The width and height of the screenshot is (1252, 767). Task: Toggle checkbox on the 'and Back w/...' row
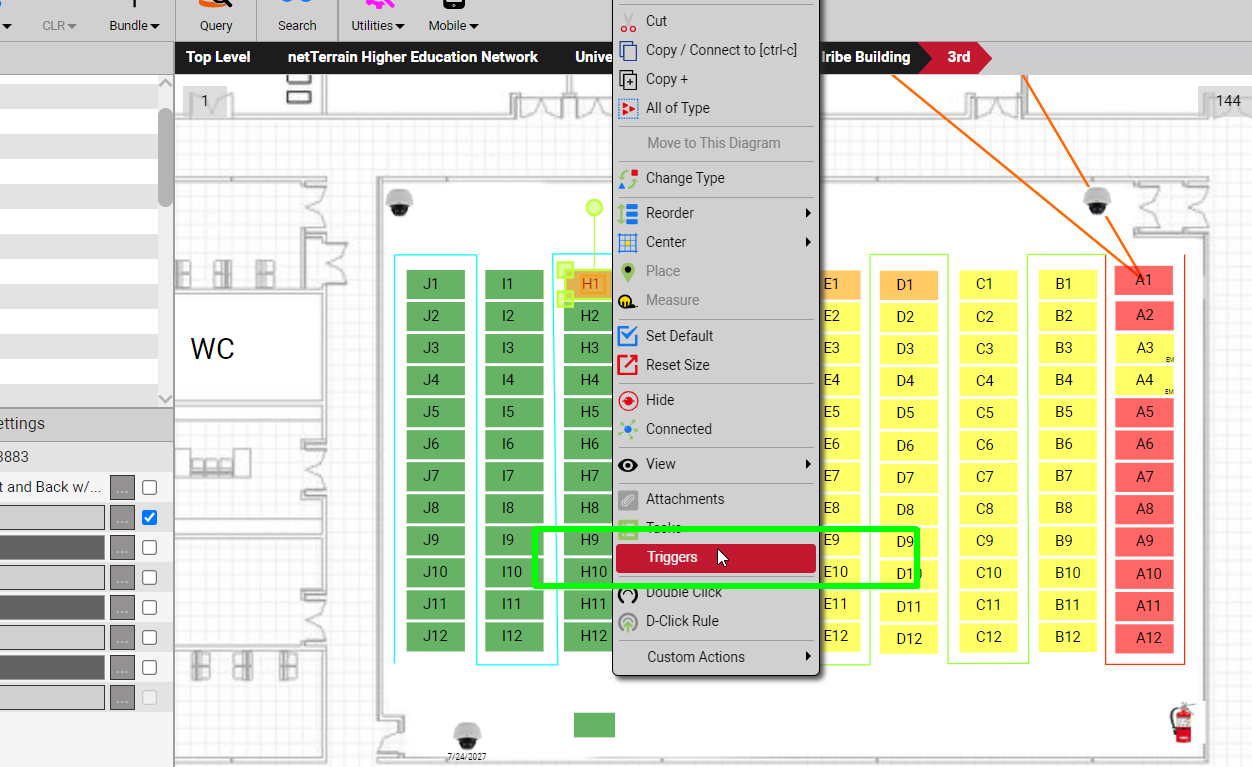click(x=149, y=488)
